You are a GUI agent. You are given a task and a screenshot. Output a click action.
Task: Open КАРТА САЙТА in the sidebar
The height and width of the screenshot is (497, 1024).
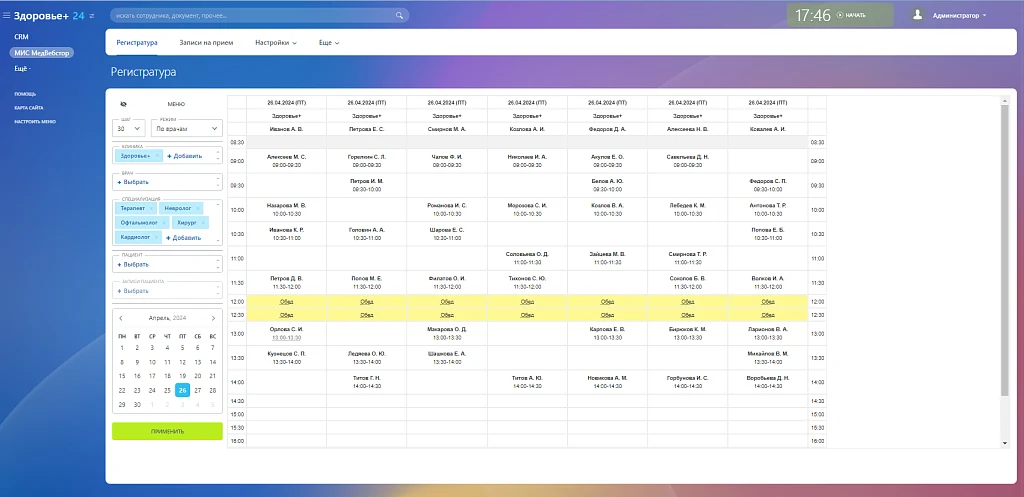coord(29,108)
